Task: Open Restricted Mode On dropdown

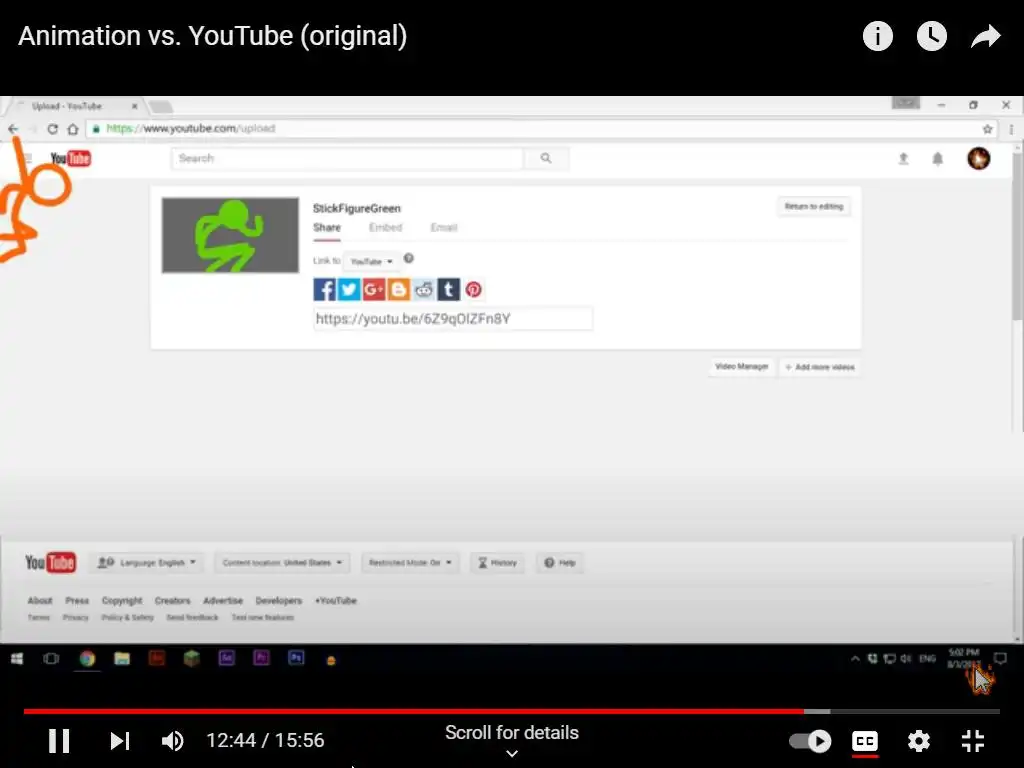Action: 410,562
